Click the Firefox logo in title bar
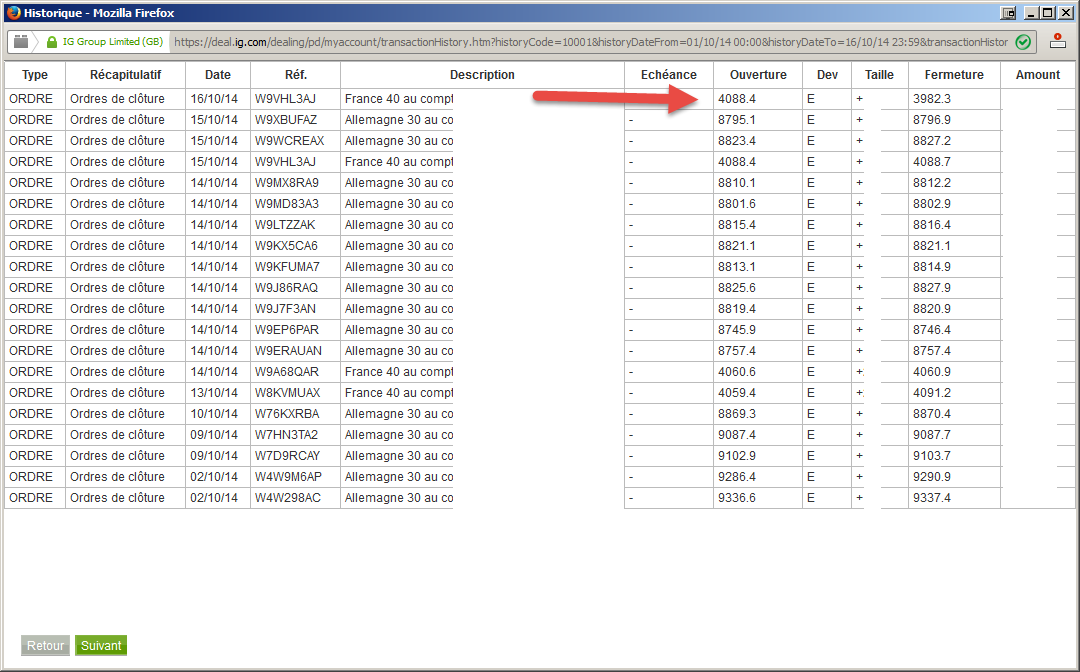 coord(13,12)
